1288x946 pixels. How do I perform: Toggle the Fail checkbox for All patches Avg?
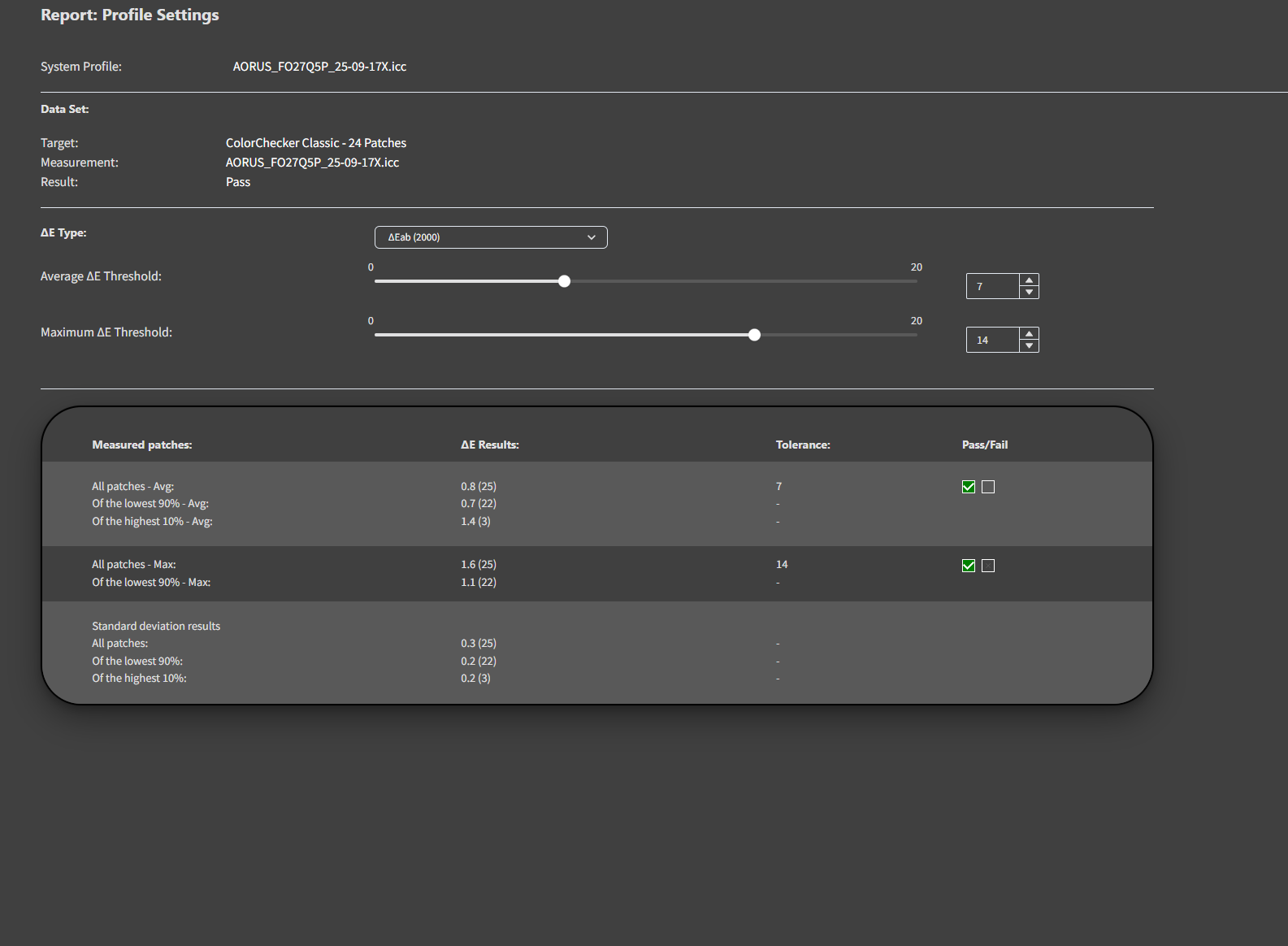tap(988, 487)
